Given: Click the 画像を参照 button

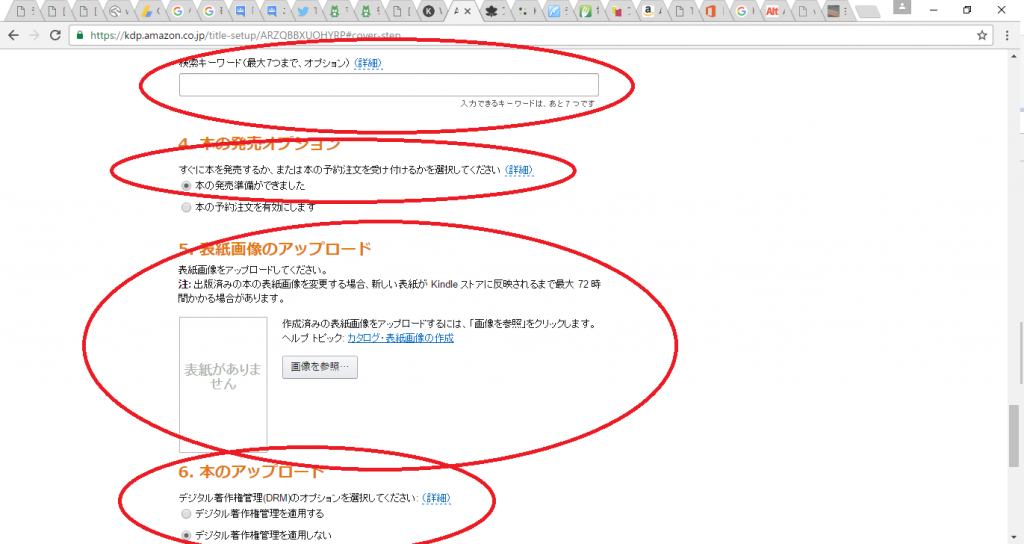Looking at the screenshot, I should click(320, 367).
